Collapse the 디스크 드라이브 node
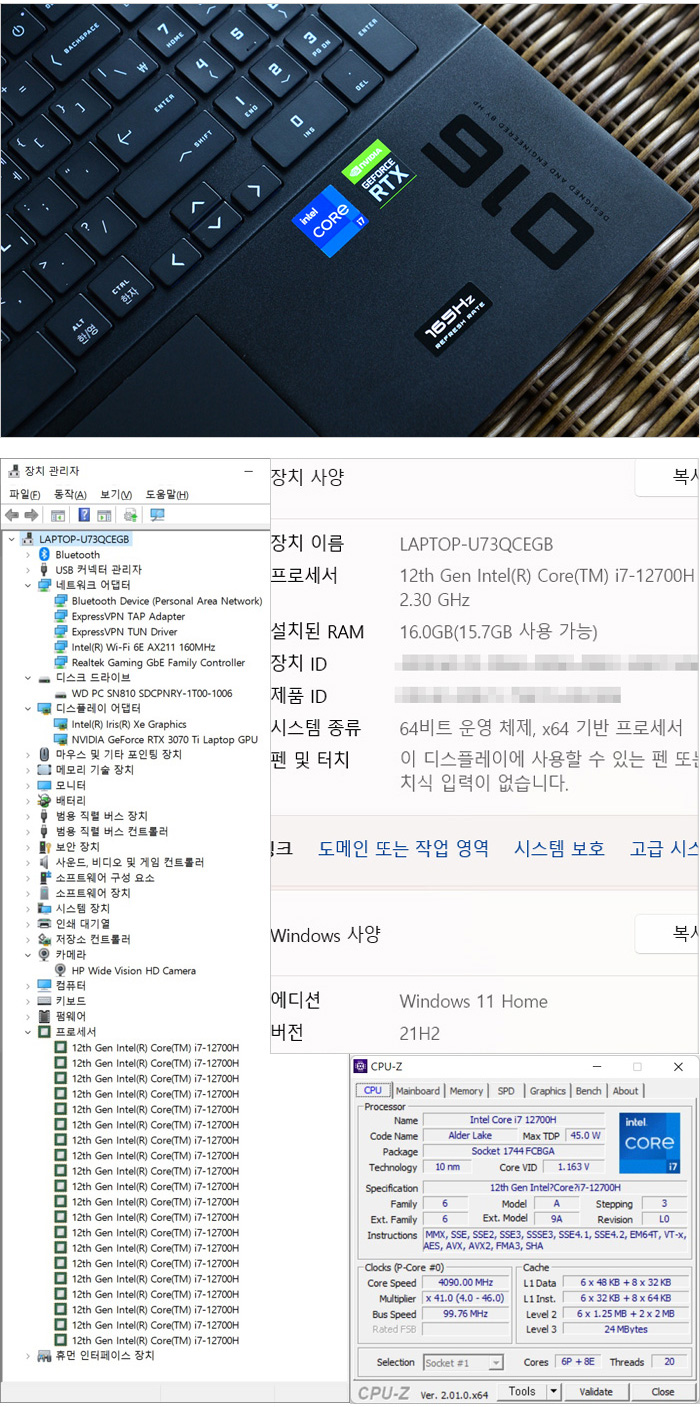This screenshot has width=700, height=1407. [28, 678]
